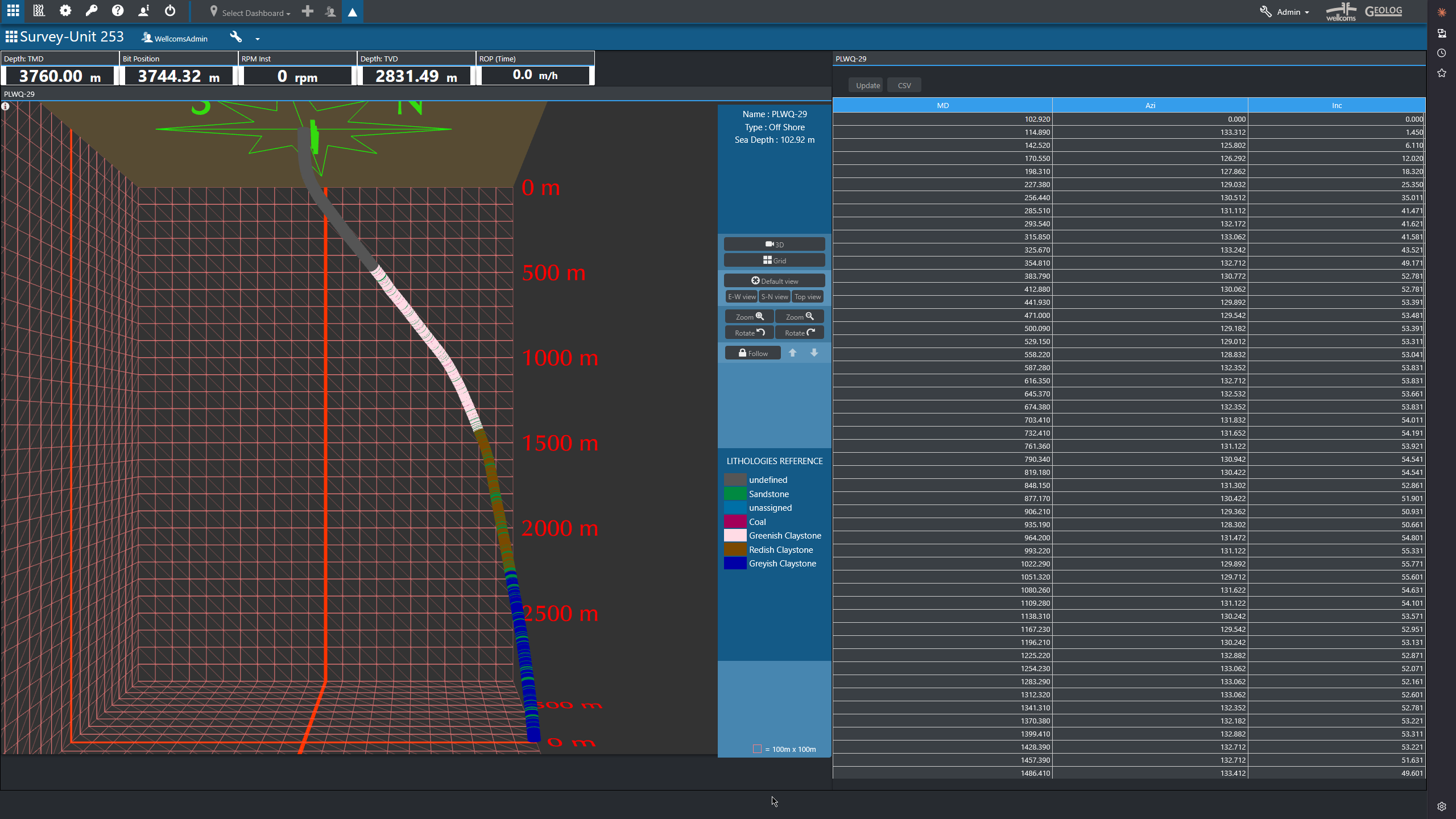Click the power icon in top toolbar
This screenshot has width=1456, height=819.
tap(170, 11)
